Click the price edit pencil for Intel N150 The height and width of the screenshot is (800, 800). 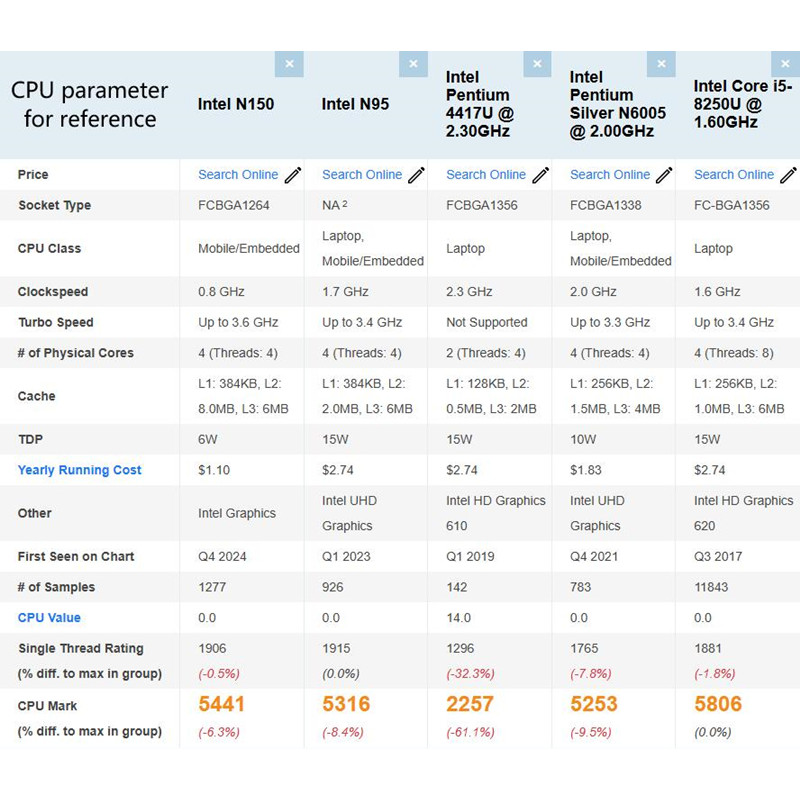coord(293,175)
